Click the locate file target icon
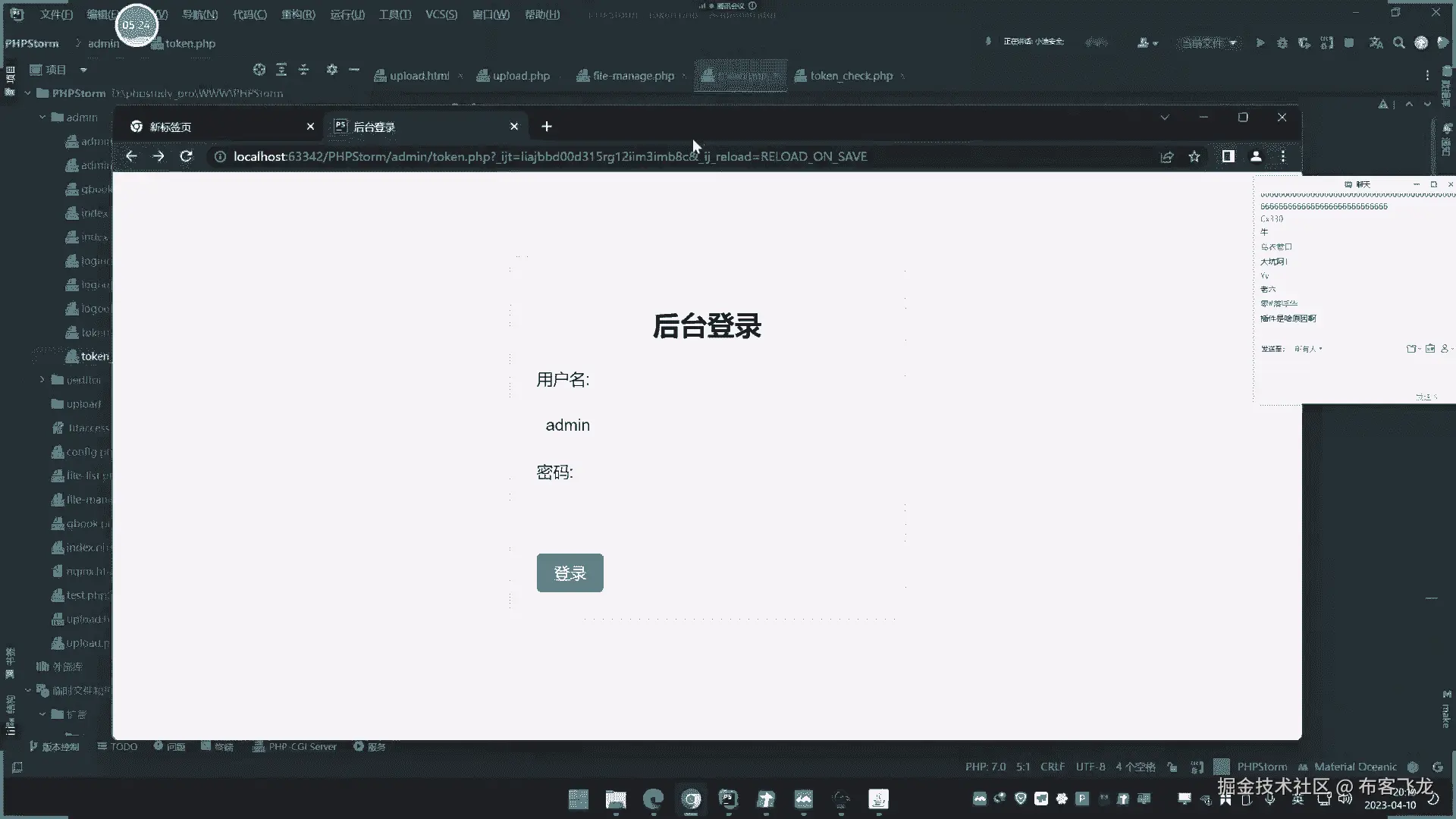1456x819 pixels. 259,70
